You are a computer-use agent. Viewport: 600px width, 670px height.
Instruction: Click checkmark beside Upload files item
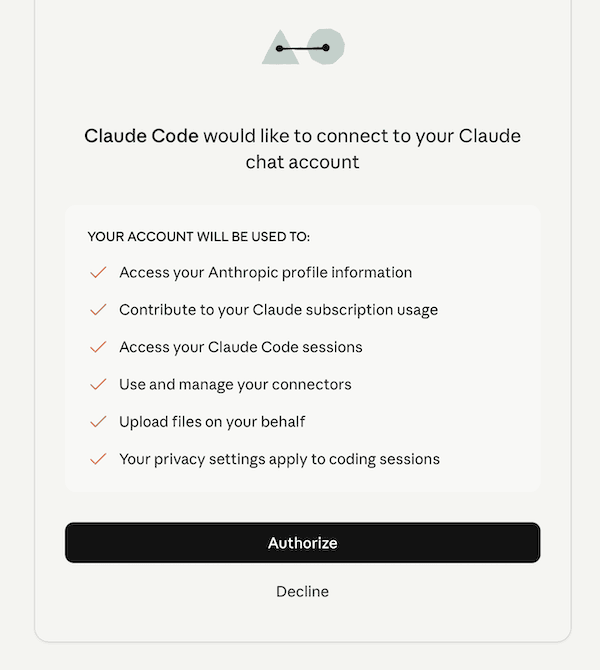pyautogui.click(x=98, y=422)
